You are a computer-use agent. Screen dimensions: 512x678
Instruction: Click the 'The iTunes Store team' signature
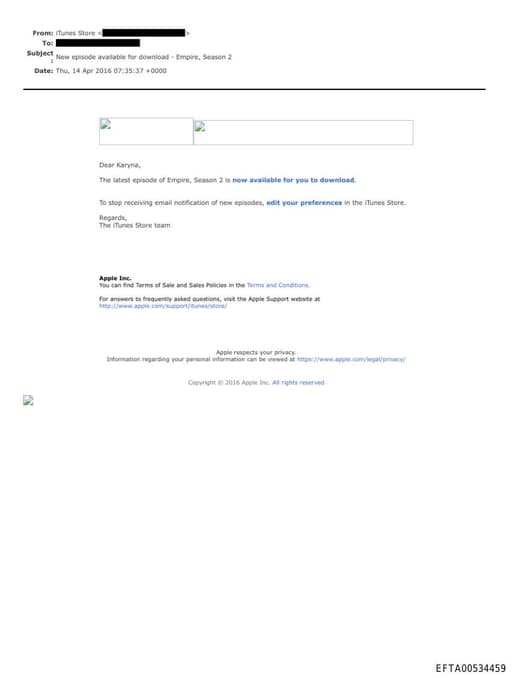click(x=134, y=226)
